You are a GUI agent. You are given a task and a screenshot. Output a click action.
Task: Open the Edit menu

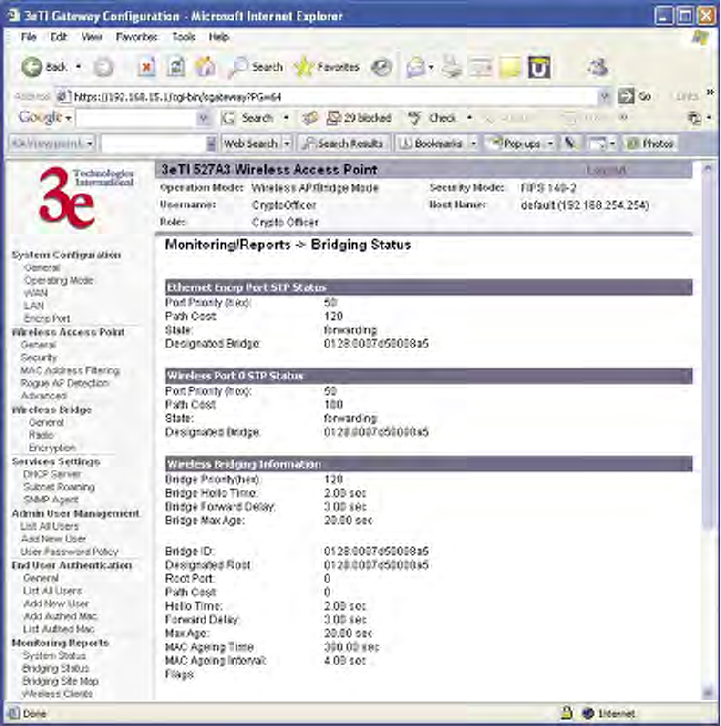pos(59,37)
